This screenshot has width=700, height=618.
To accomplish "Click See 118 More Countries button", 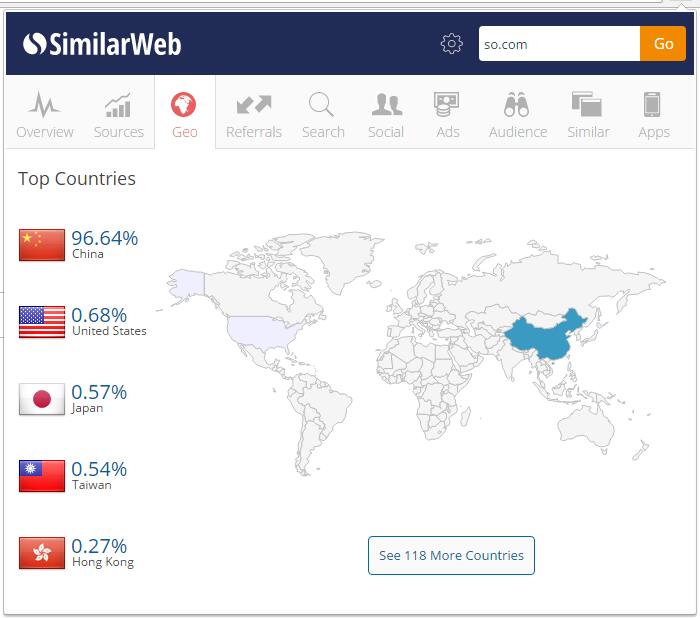I will [451, 556].
